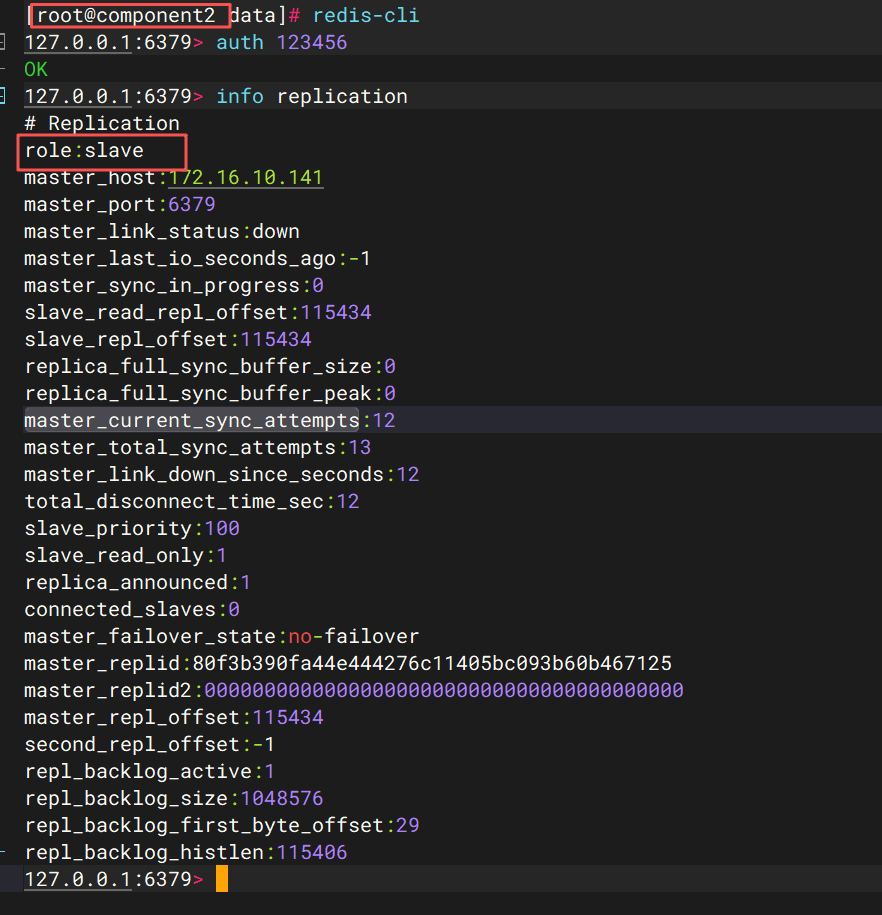
Task: Click the repl_backlog_histlen value 115406
Action: (312, 852)
